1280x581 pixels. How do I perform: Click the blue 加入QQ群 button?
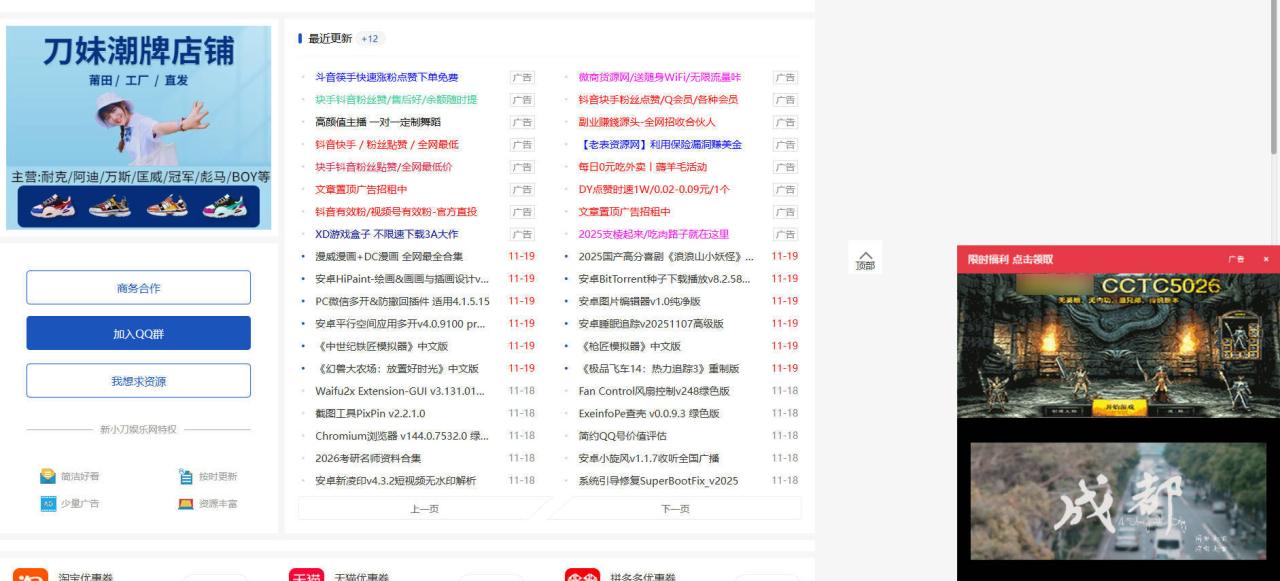pyautogui.click(x=138, y=331)
